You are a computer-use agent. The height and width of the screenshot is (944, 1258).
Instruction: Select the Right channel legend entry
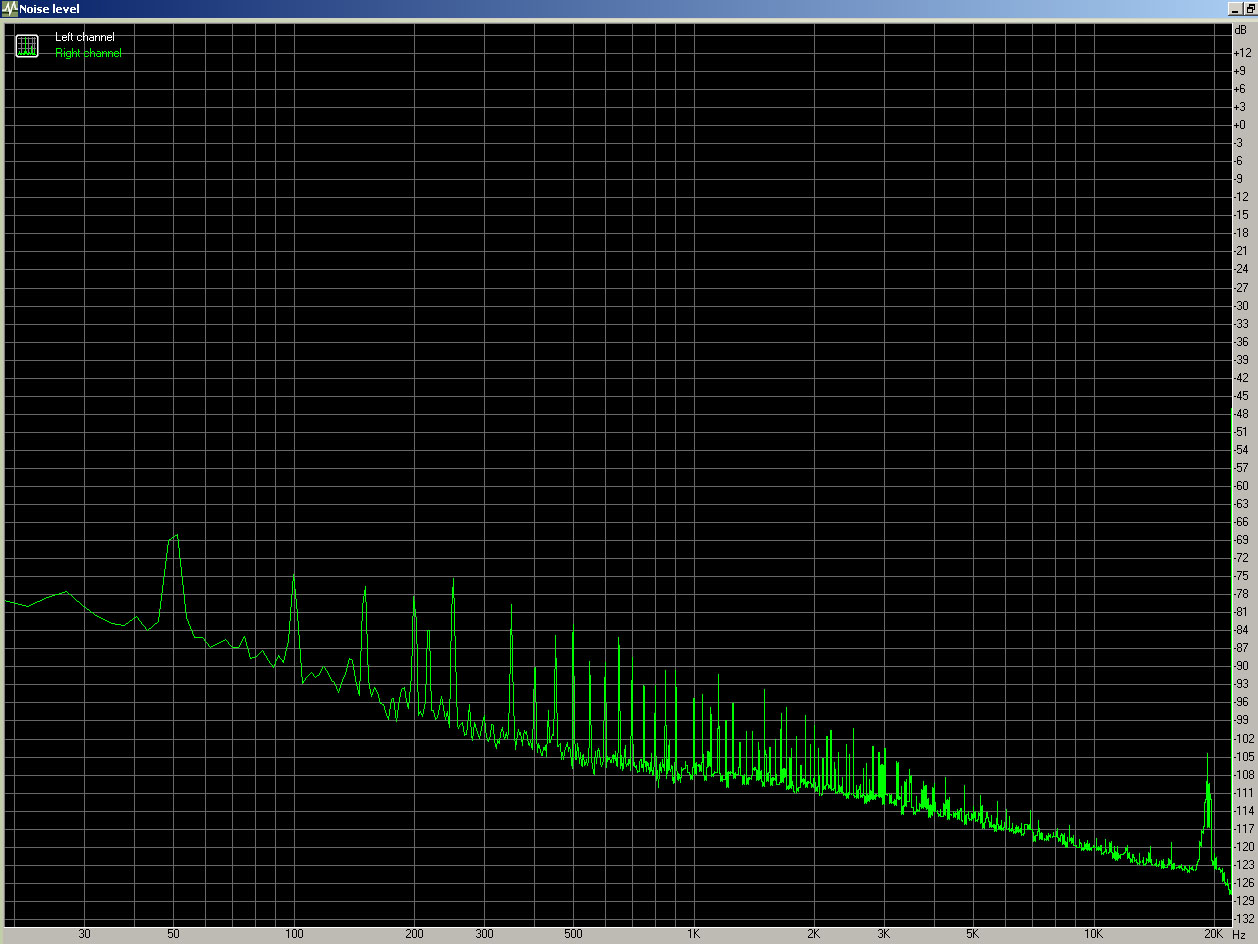point(88,53)
